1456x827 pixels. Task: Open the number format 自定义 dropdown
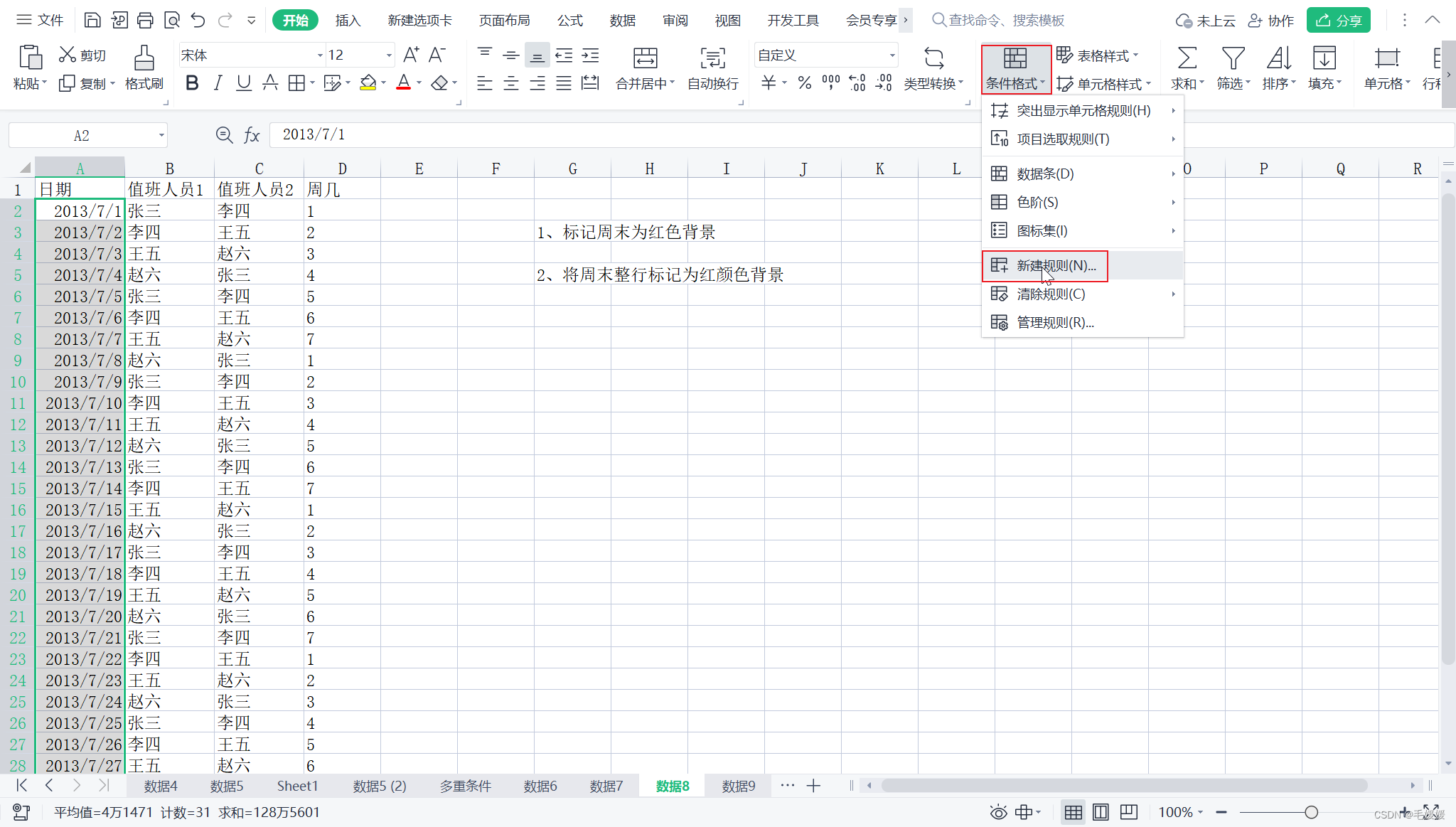892,55
